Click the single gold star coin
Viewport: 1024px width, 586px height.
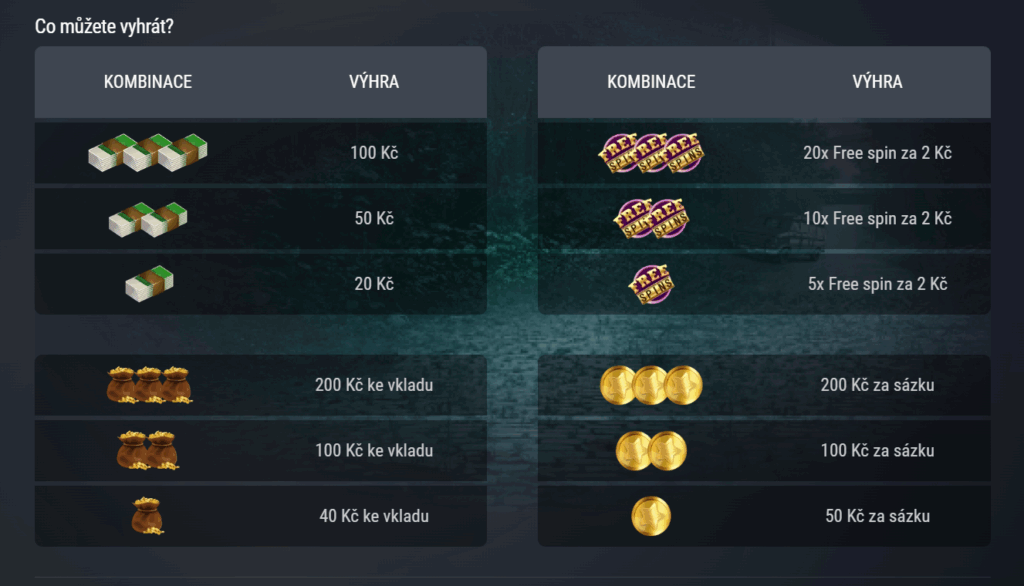point(651,516)
